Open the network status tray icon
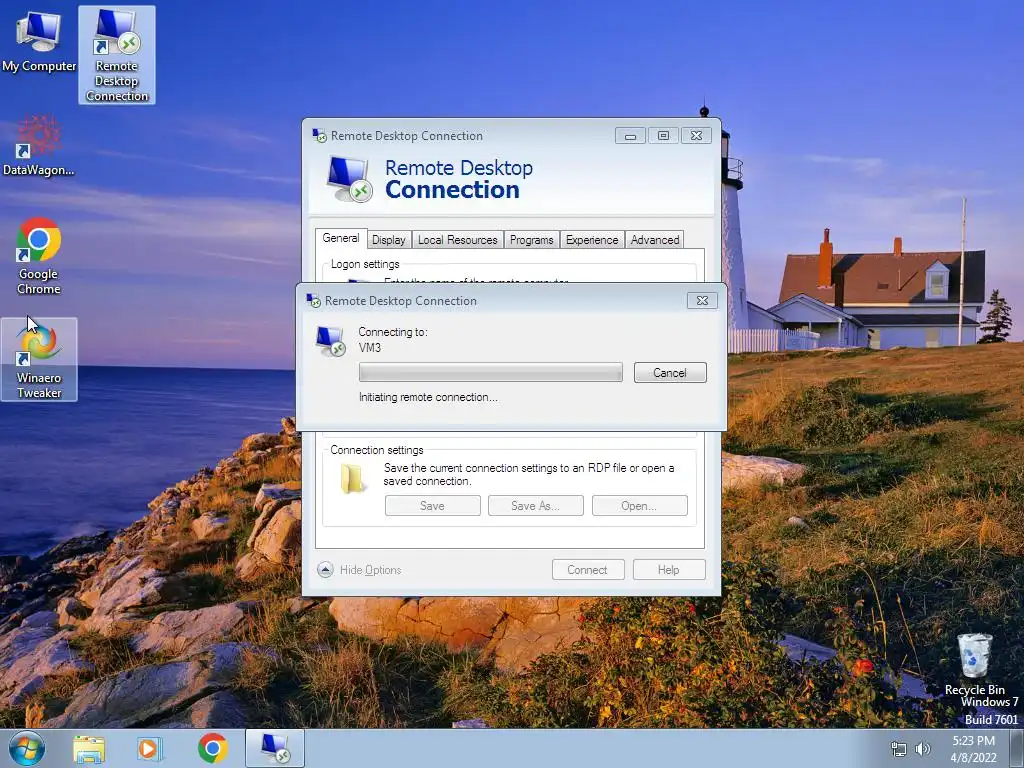Image resolution: width=1024 pixels, height=768 pixels. point(899,749)
